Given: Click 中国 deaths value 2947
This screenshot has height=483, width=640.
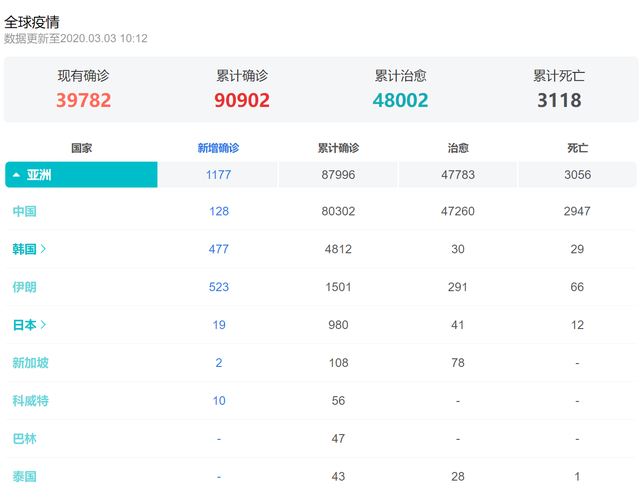Looking at the screenshot, I should coord(577,211).
